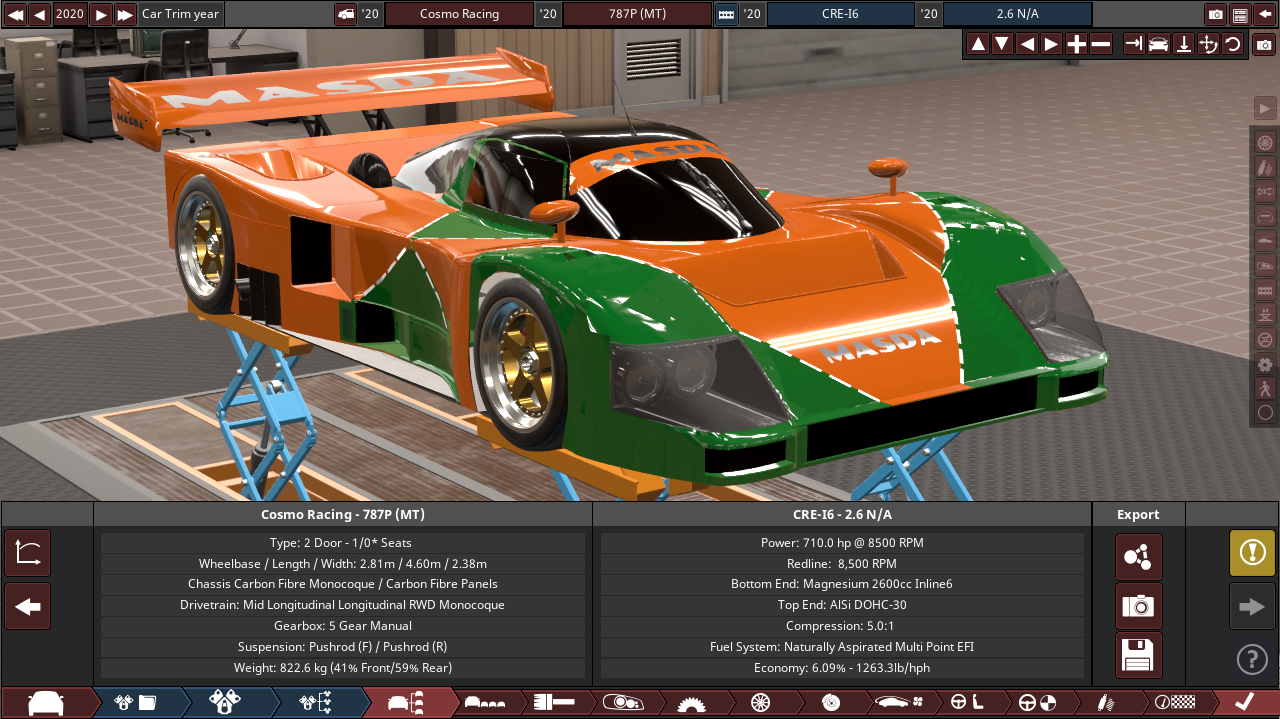
Task: Expand side panel with play arrow
Action: [1265, 108]
